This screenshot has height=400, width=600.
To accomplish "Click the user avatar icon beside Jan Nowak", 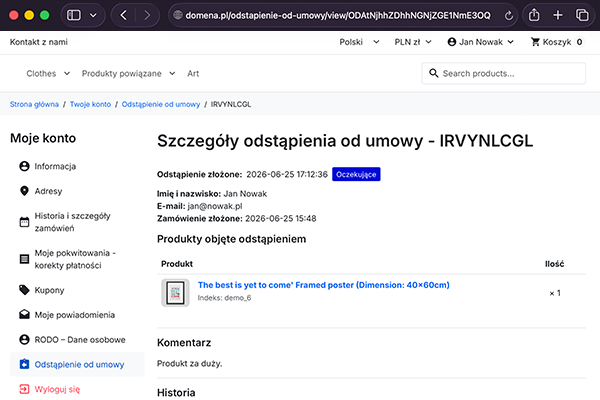I will click(452, 42).
